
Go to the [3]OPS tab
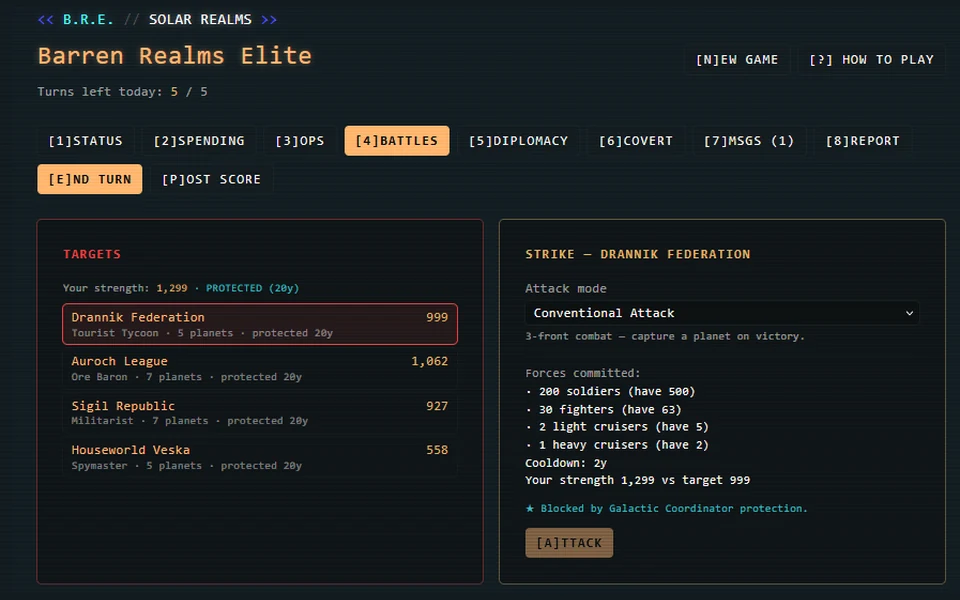pos(300,141)
